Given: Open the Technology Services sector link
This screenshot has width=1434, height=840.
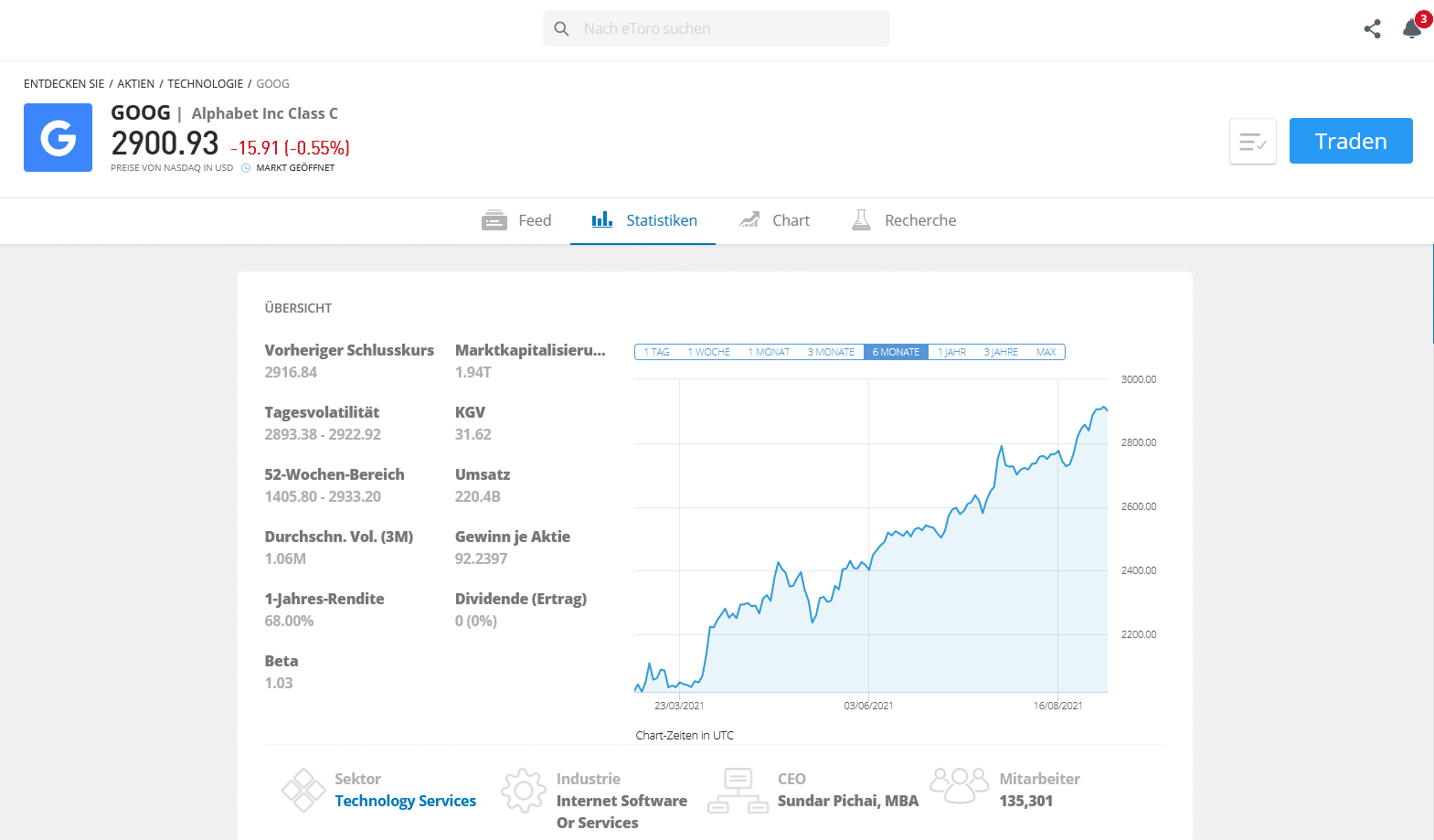Looking at the screenshot, I should point(405,801).
